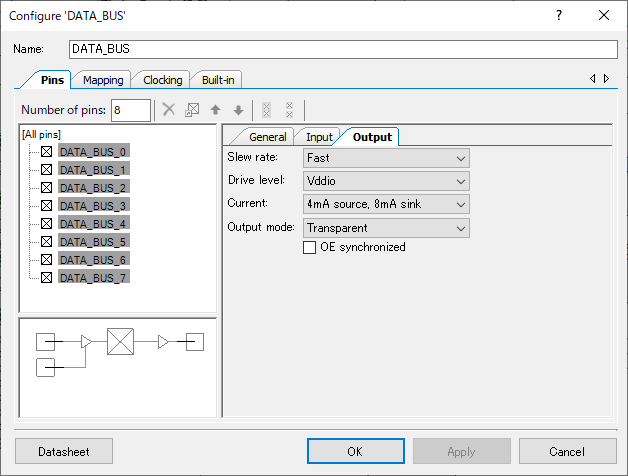Switch to the Clocking tab
628x476 pixels.
[x=163, y=80]
